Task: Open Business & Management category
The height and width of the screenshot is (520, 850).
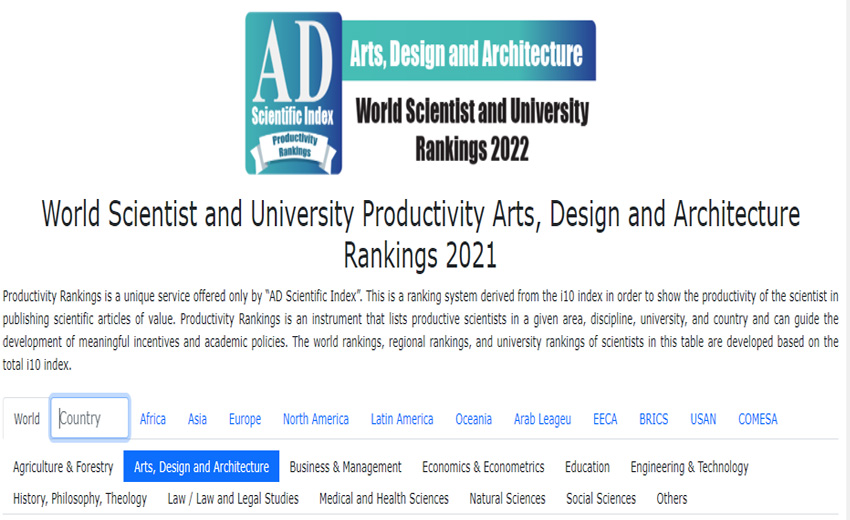Action: tap(345, 467)
